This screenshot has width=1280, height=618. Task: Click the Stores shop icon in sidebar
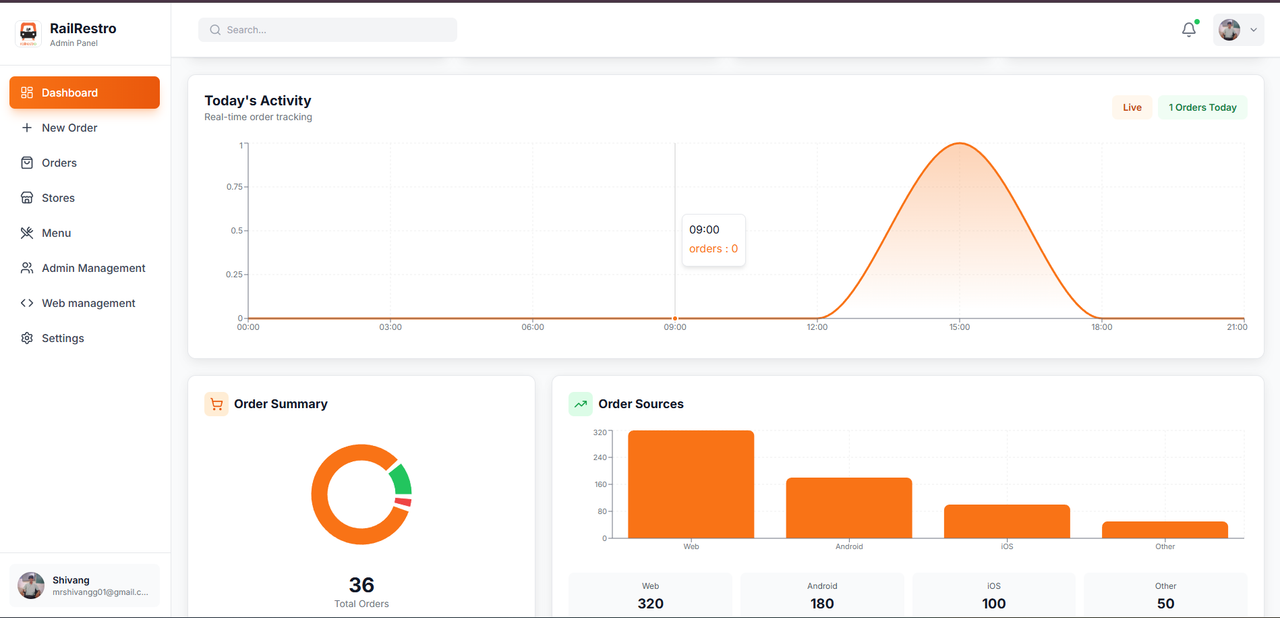click(x=27, y=198)
